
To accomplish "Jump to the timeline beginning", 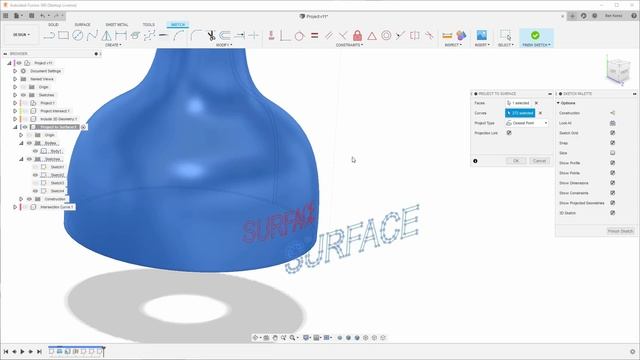I will pyautogui.click(x=6, y=351).
